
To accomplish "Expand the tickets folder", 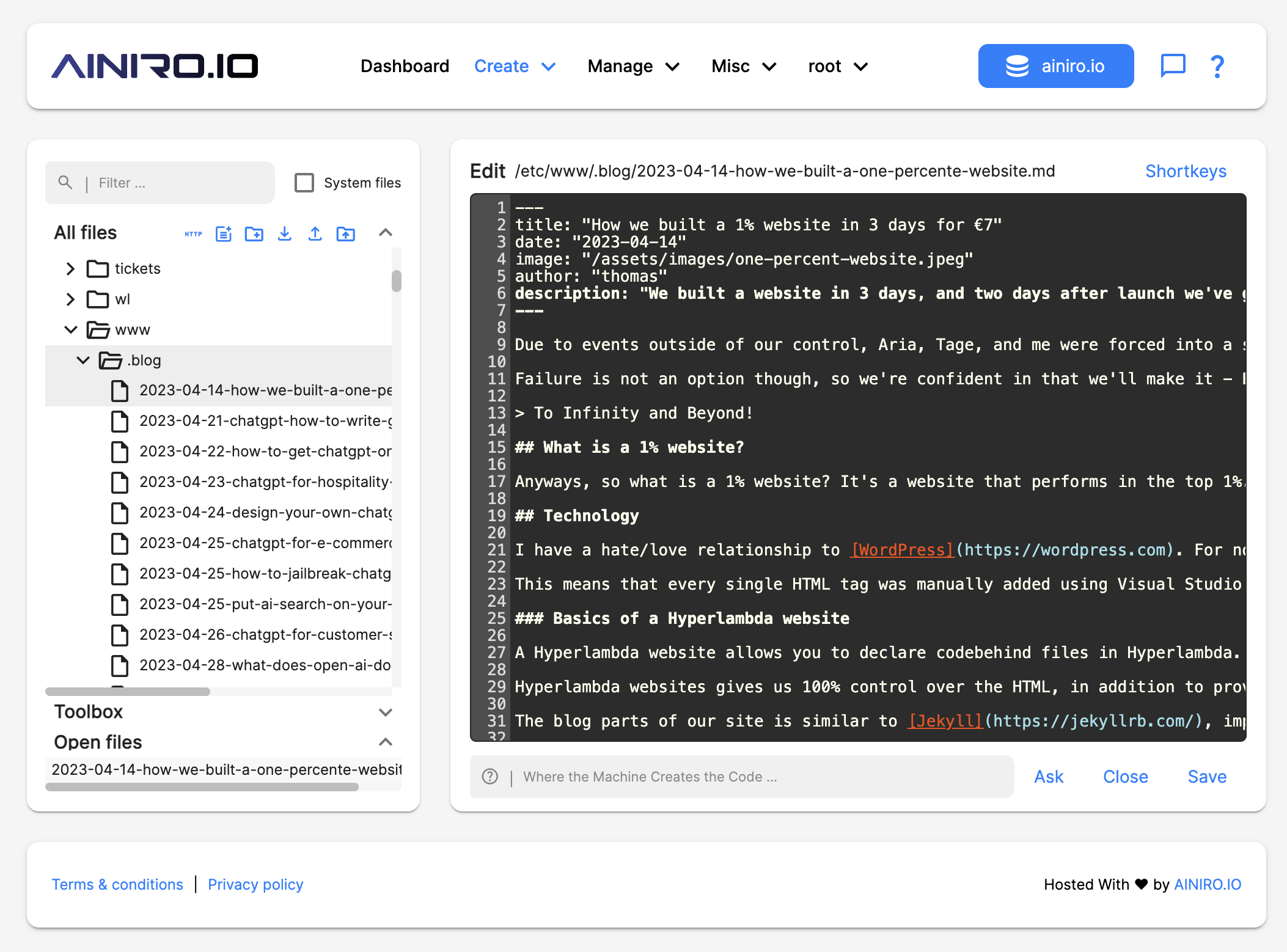I will (70, 268).
